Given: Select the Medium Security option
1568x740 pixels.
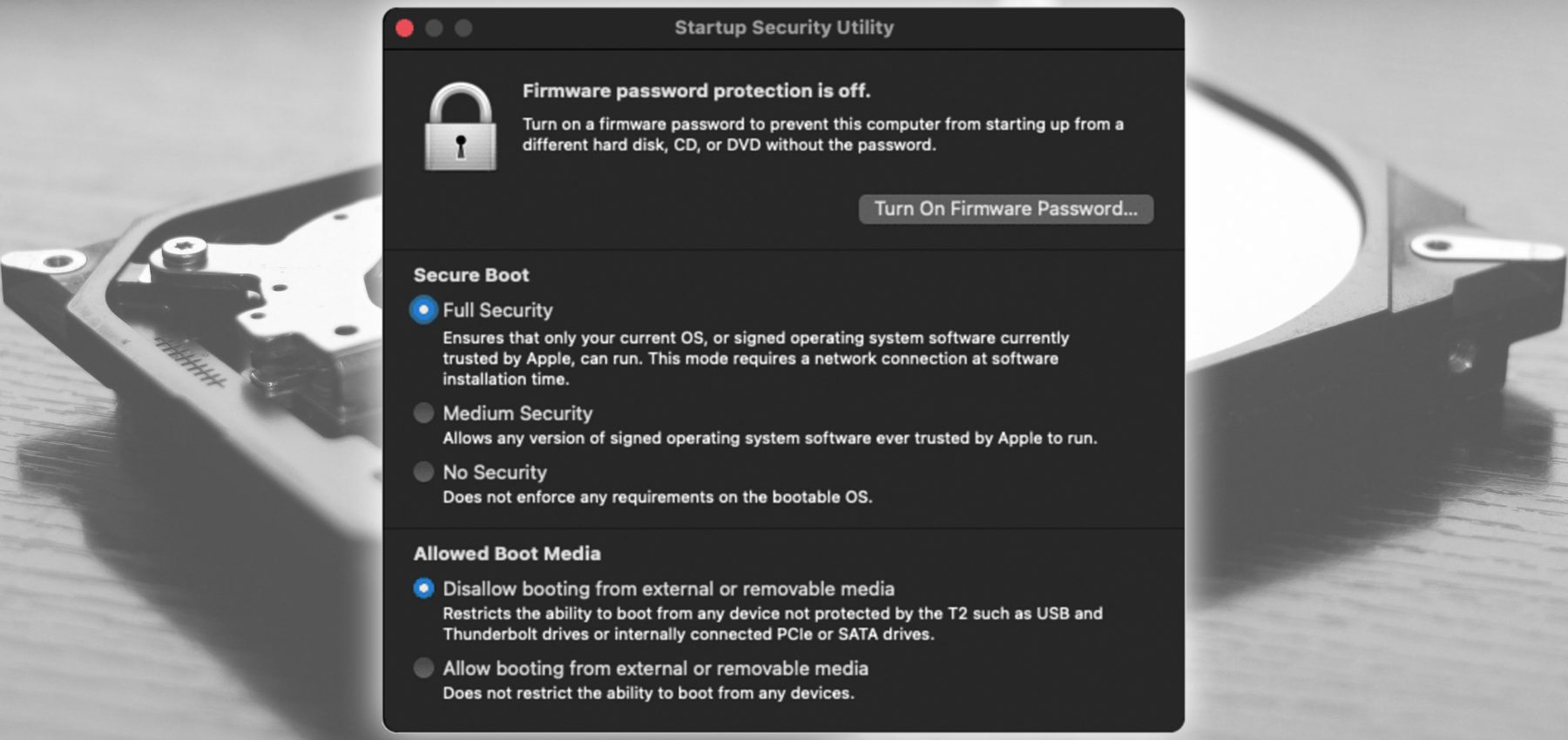Looking at the screenshot, I should click(x=422, y=413).
